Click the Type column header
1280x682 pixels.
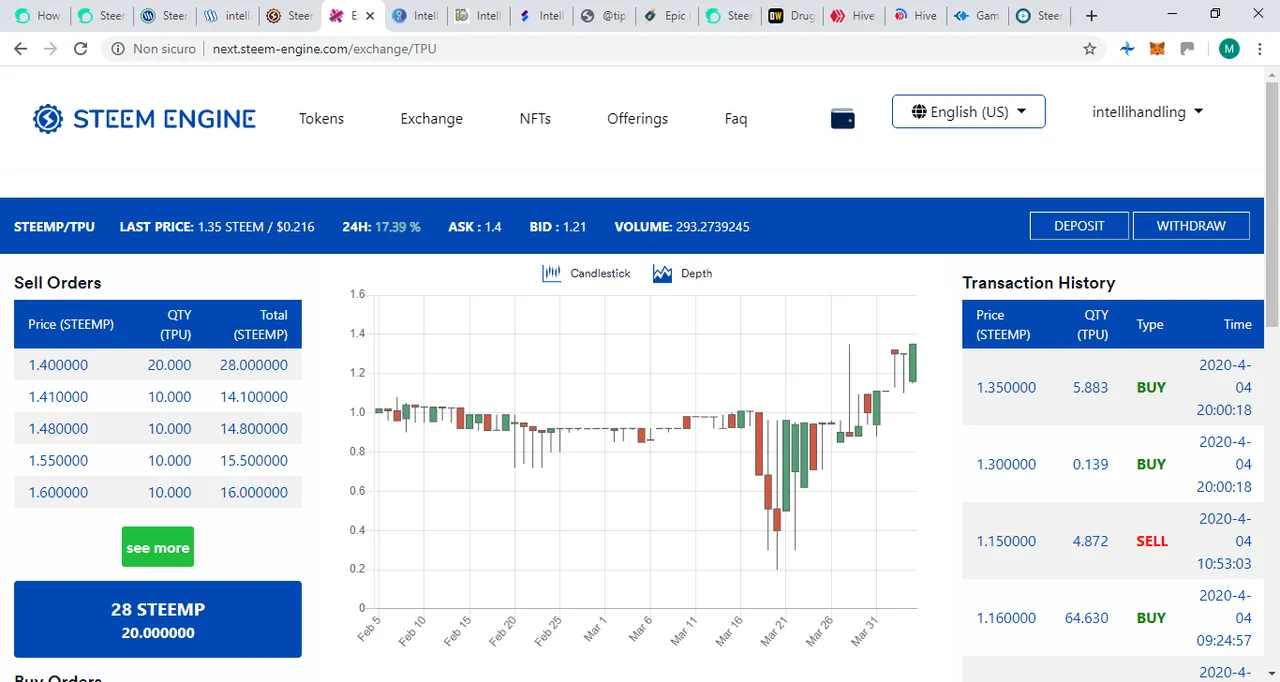tap(1150, 324)
